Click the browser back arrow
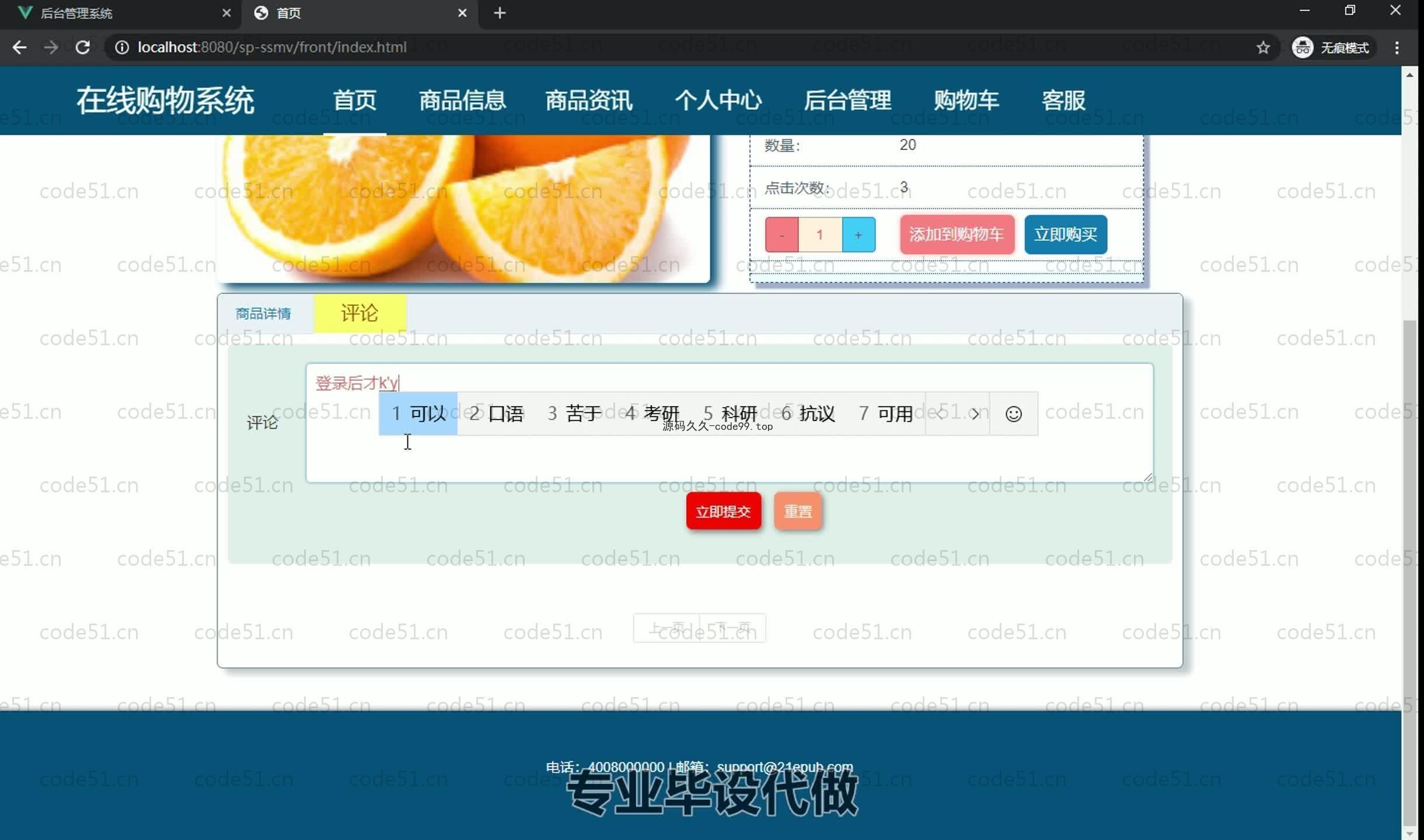 (x=19, y=47)
